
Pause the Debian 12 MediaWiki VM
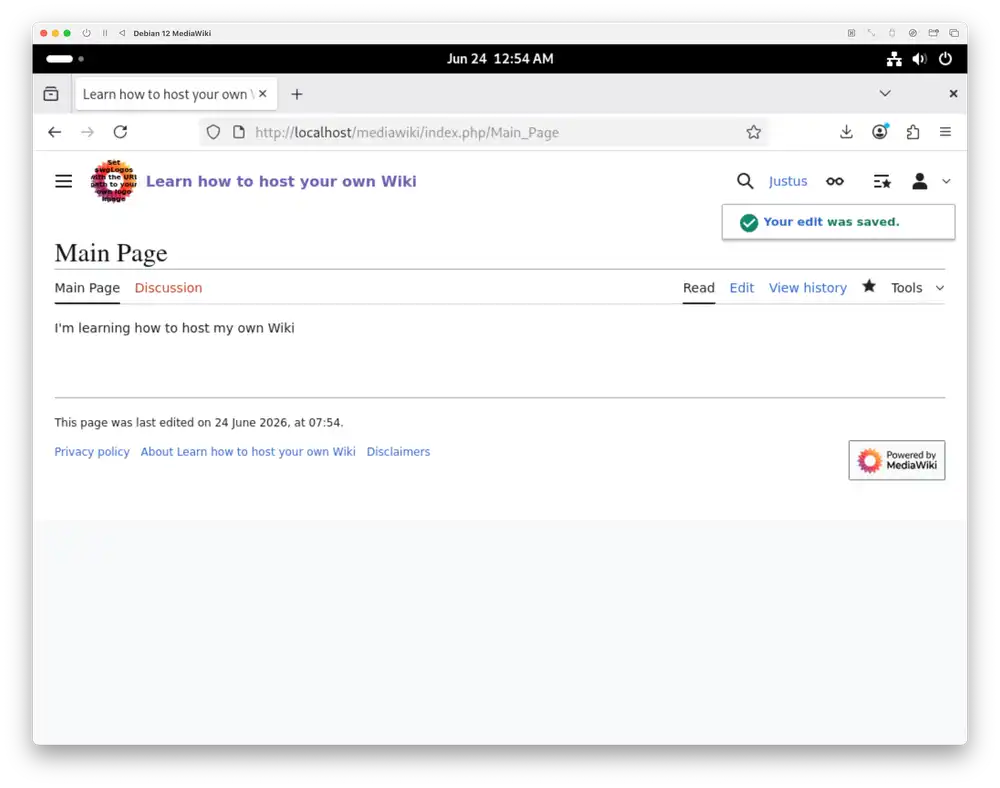click(x=105, y=33)
